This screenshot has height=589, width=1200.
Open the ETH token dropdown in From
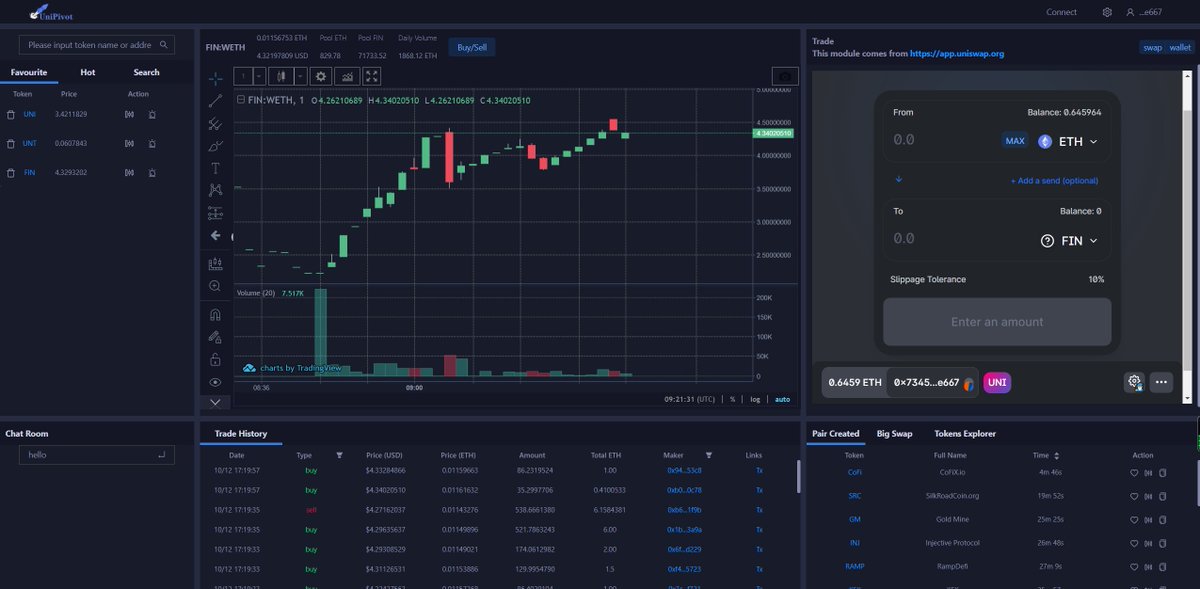tap(1069, 142)
